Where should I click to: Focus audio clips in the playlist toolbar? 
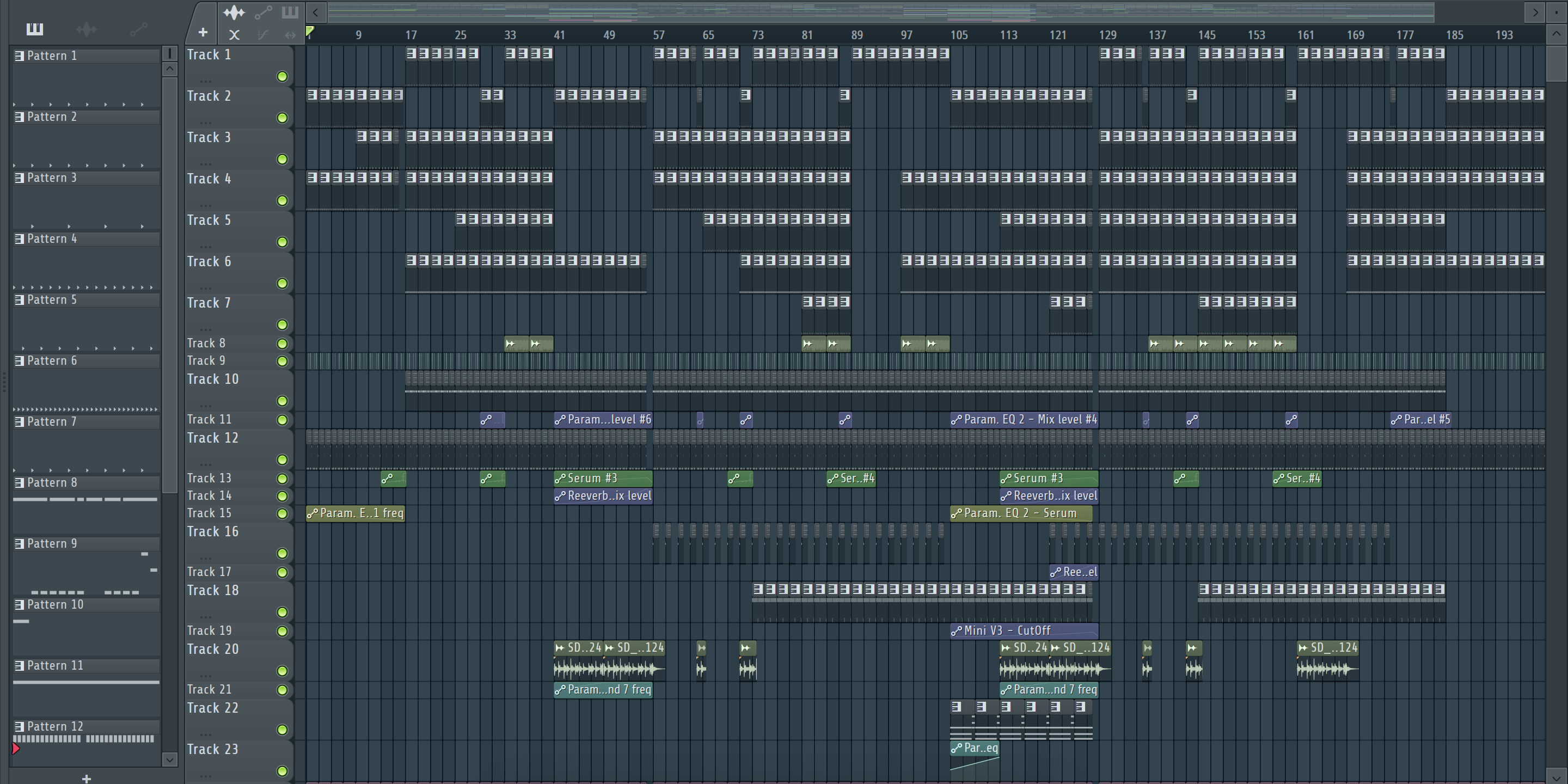pos(234,12)
